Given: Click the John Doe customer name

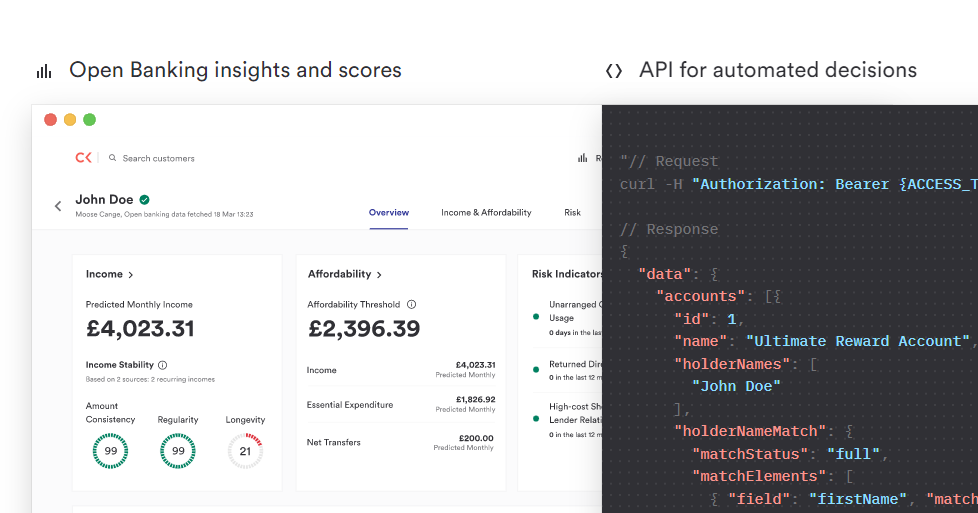Looking at the screenshot, I should [x=104, y=200].
